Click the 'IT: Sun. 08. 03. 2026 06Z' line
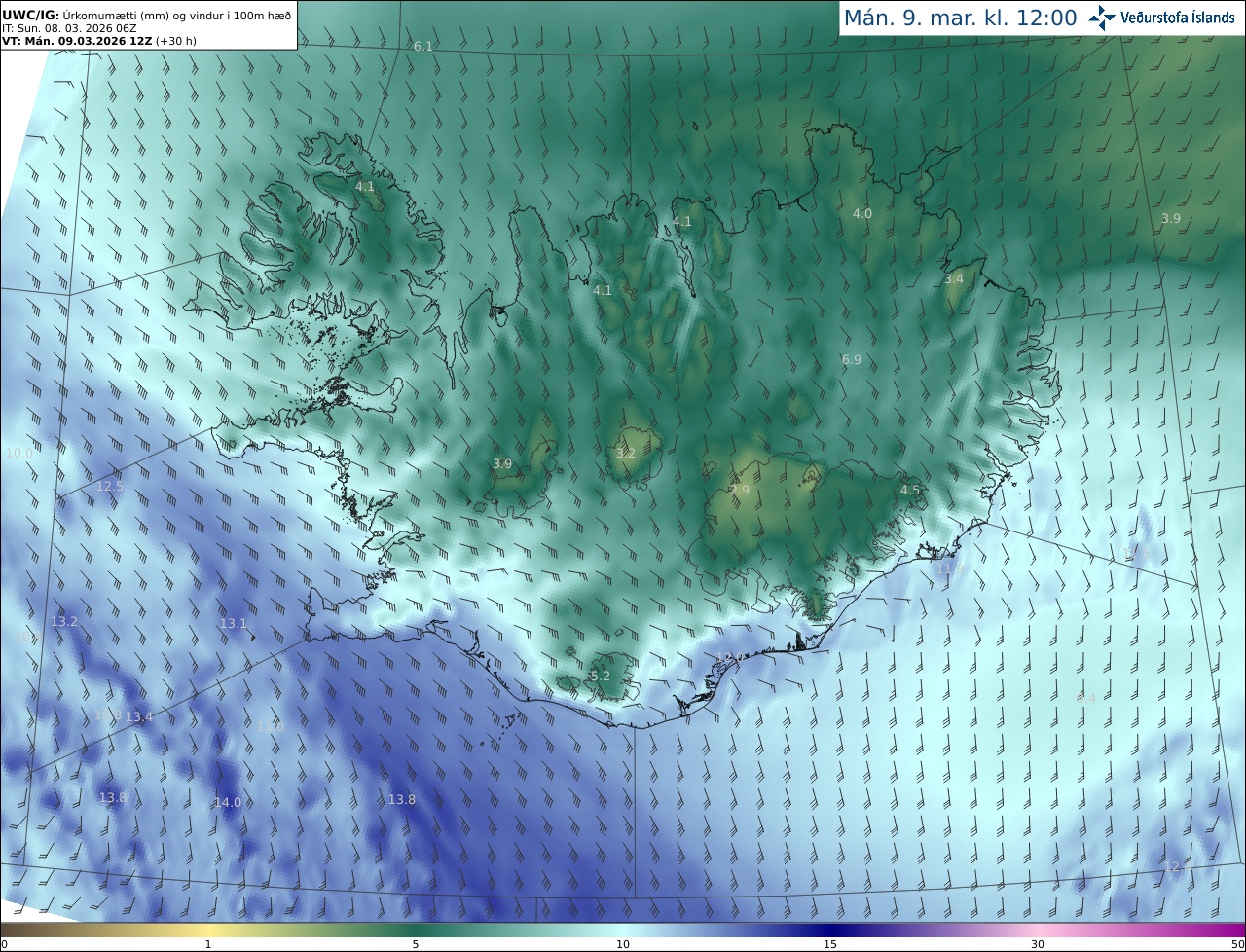 [x=69, y=28]
